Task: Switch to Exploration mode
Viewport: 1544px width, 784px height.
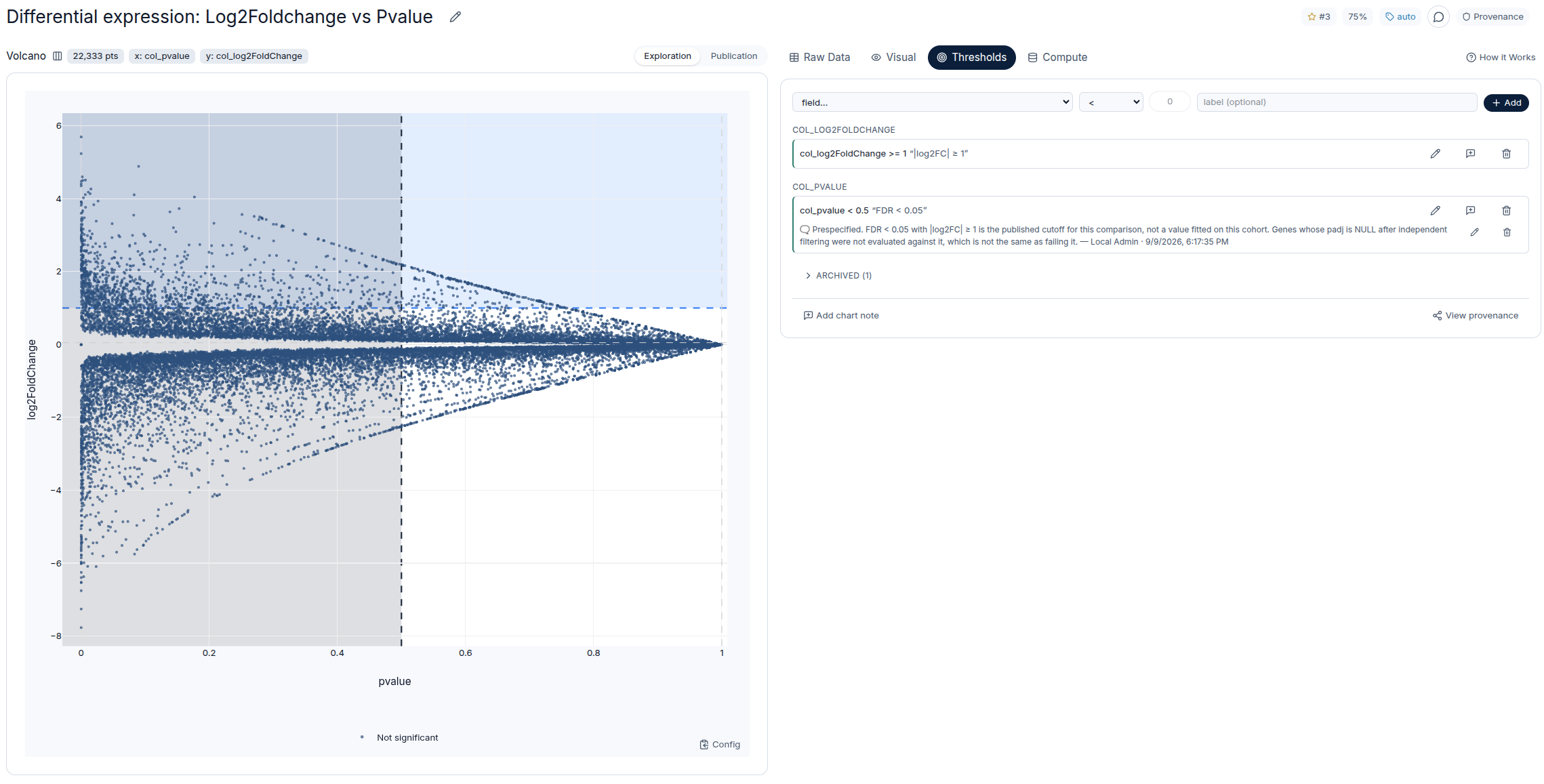Action: click(668, 56)
